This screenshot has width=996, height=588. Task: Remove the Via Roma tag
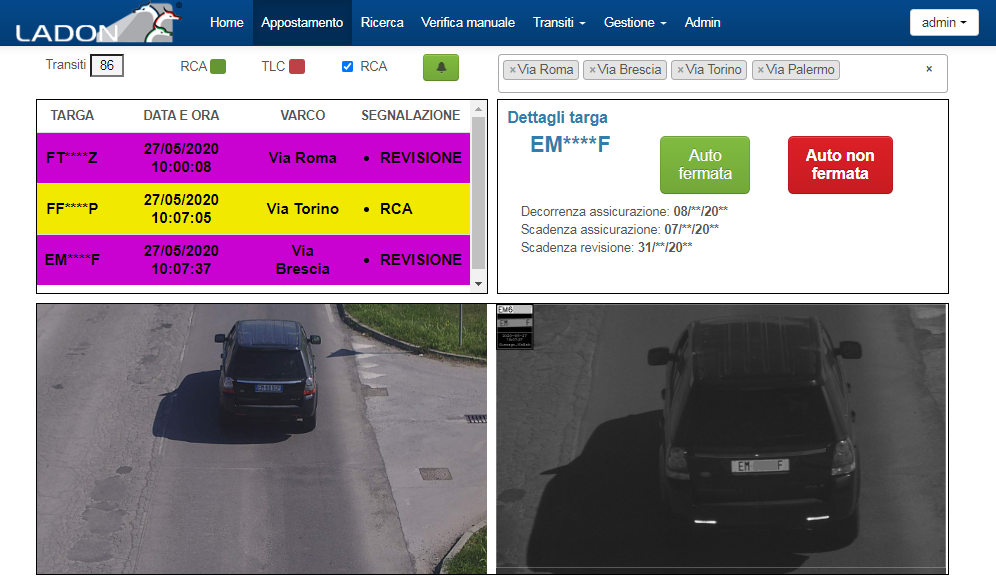pyautogui.click(x=513, y=70)
